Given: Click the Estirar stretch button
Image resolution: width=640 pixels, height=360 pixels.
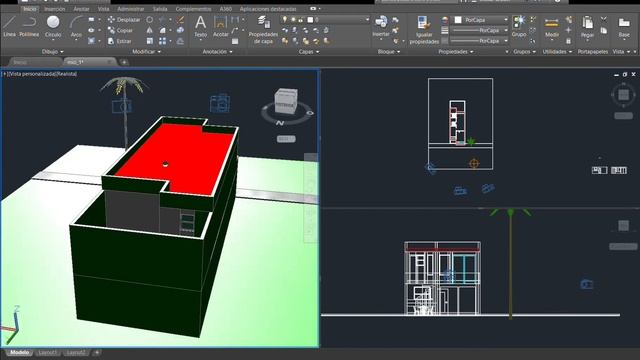Looking at the screenshot, I should (x=120, y=41).
